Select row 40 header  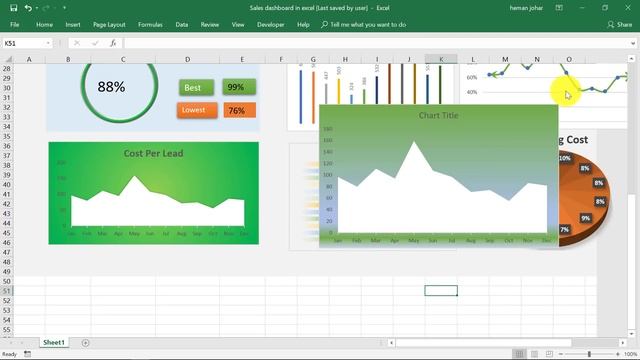click(7, 184)
